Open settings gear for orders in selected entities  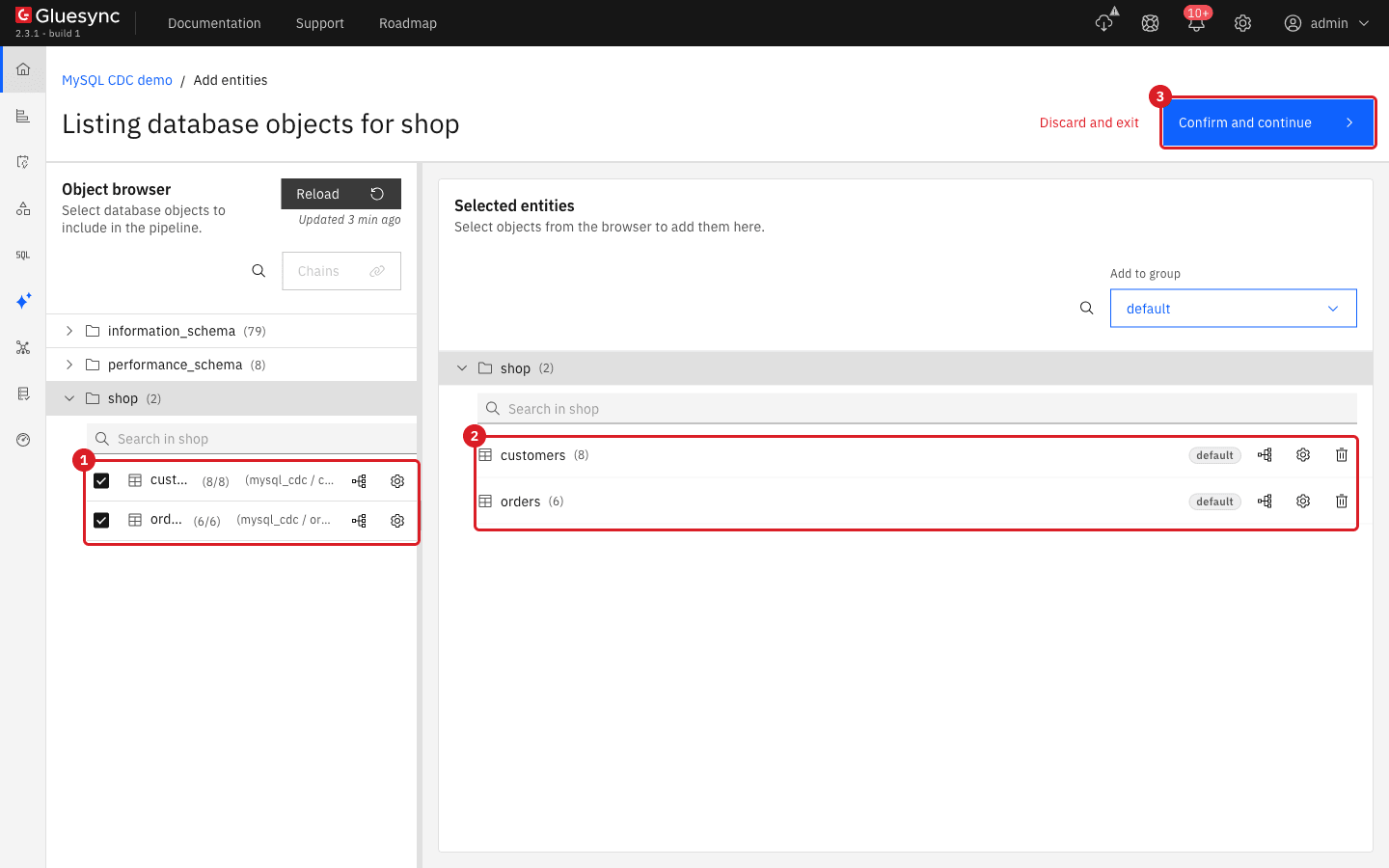point(1303,502)
